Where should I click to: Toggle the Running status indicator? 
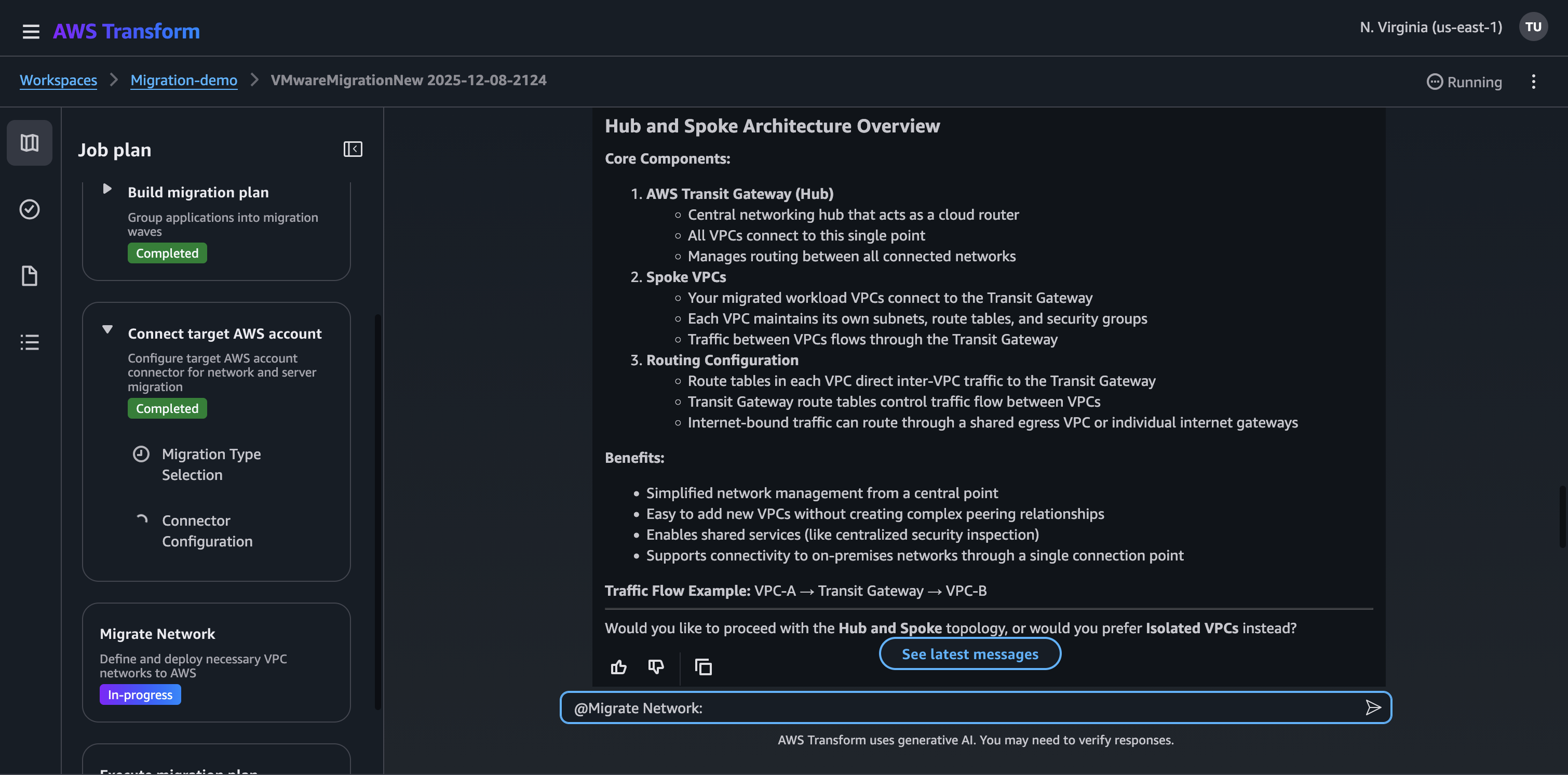1463,82
